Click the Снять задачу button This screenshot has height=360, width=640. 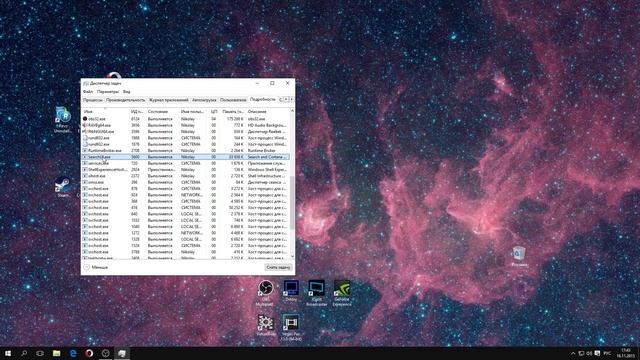[x=278, y=267]
